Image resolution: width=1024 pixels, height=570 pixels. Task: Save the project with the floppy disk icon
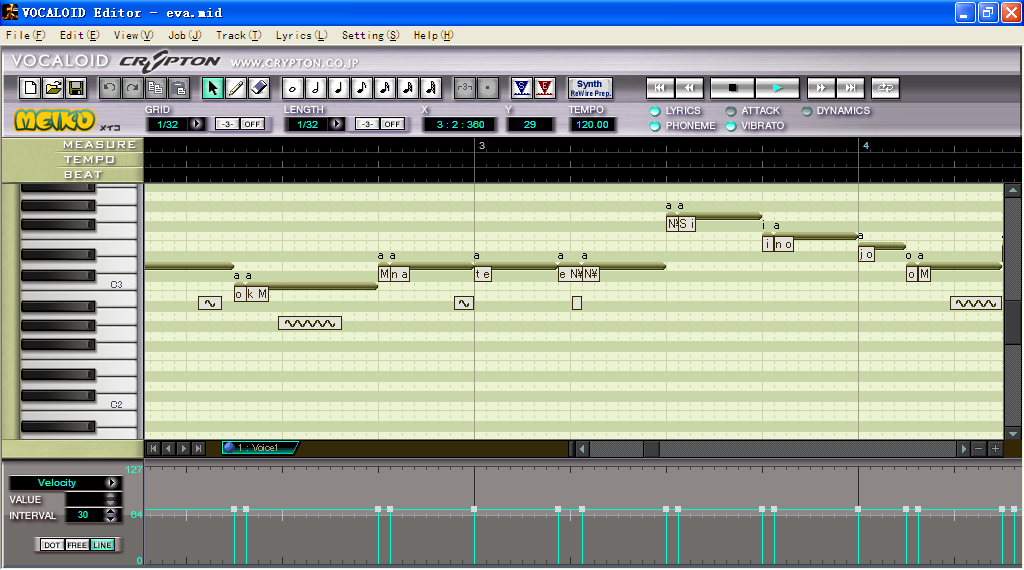pos(76,87)
